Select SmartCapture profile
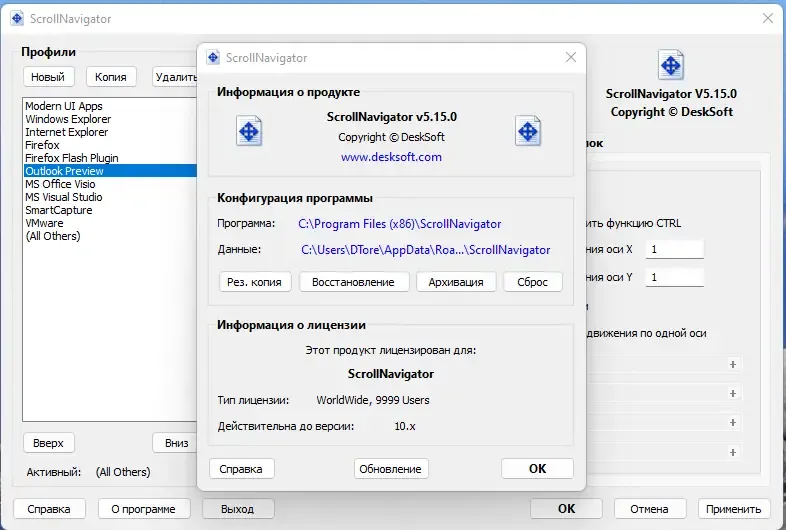Image resolution: width=786 pixels, height=530 pixels. pyautogui.click(x=110, y=210)
